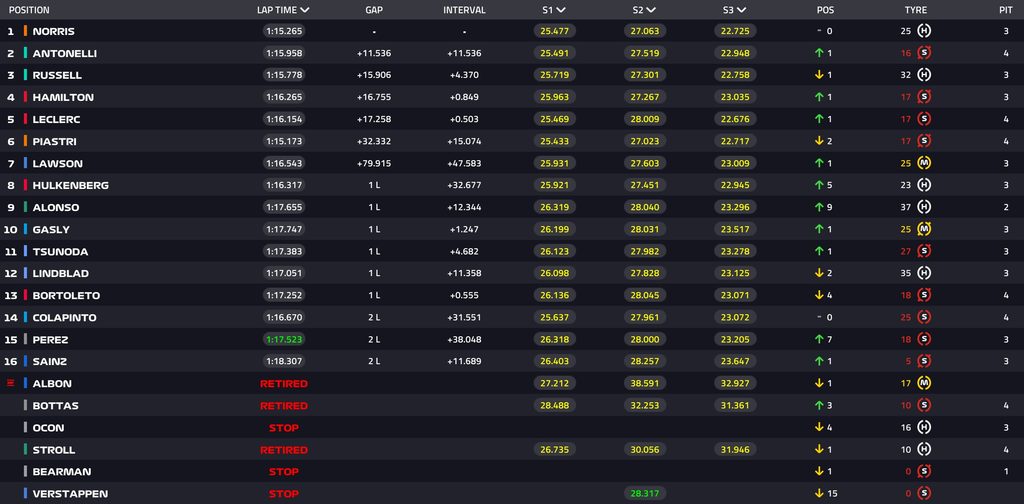Expand the S2 sector dropdown
1024x504 pixels.
(644, 10)
